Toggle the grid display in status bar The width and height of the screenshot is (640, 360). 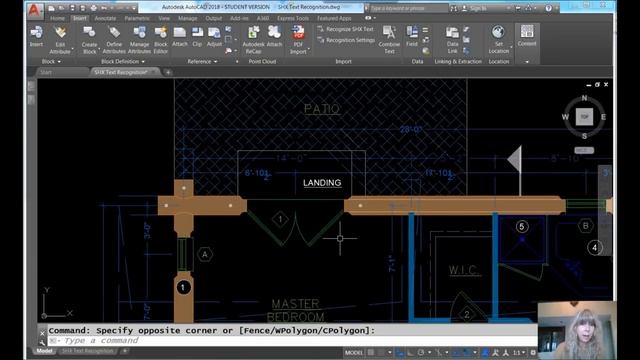point(371,352)
